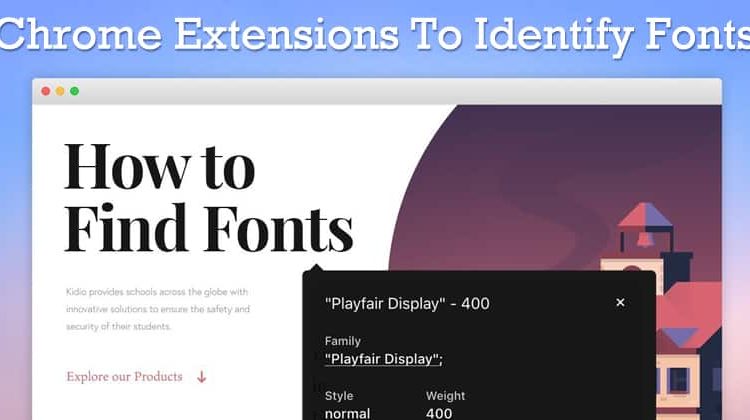Open the underlined "Playfair Display"; family link
This screenshot has height=420, width=750.
384,359
